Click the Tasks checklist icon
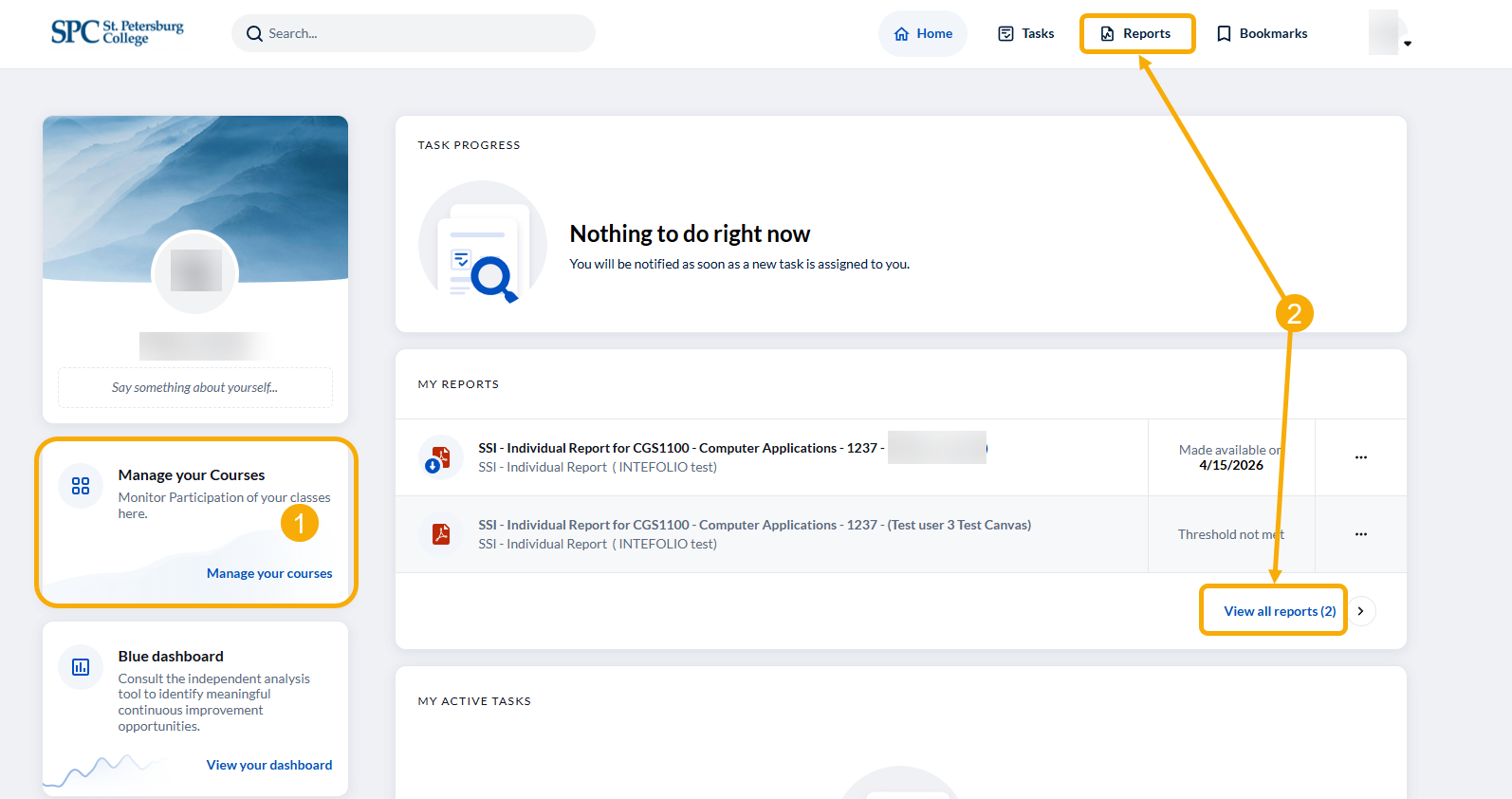This screenshot has height=799, width=1512. coord(1006,34)
